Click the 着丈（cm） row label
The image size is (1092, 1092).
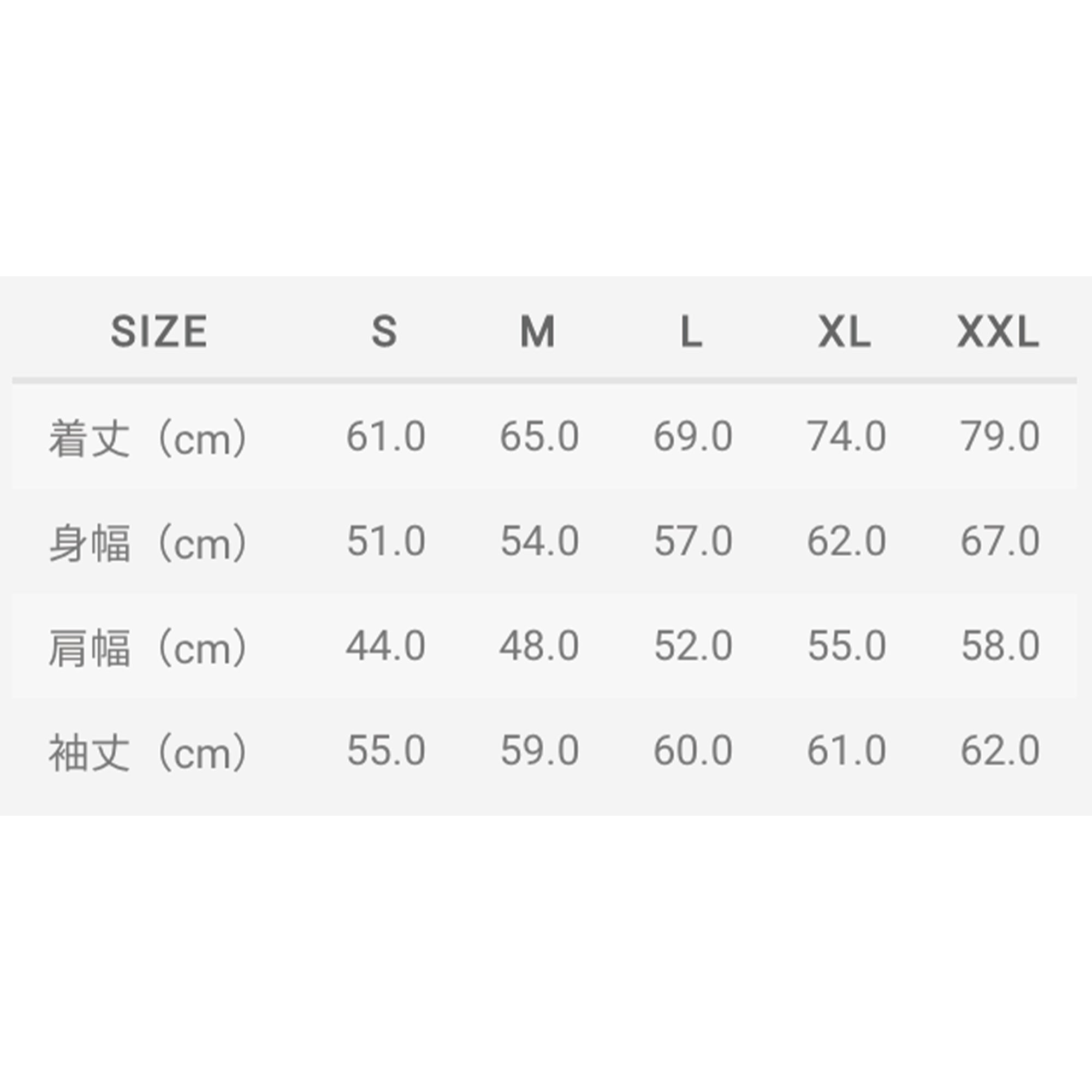click(x=148, y=437)
